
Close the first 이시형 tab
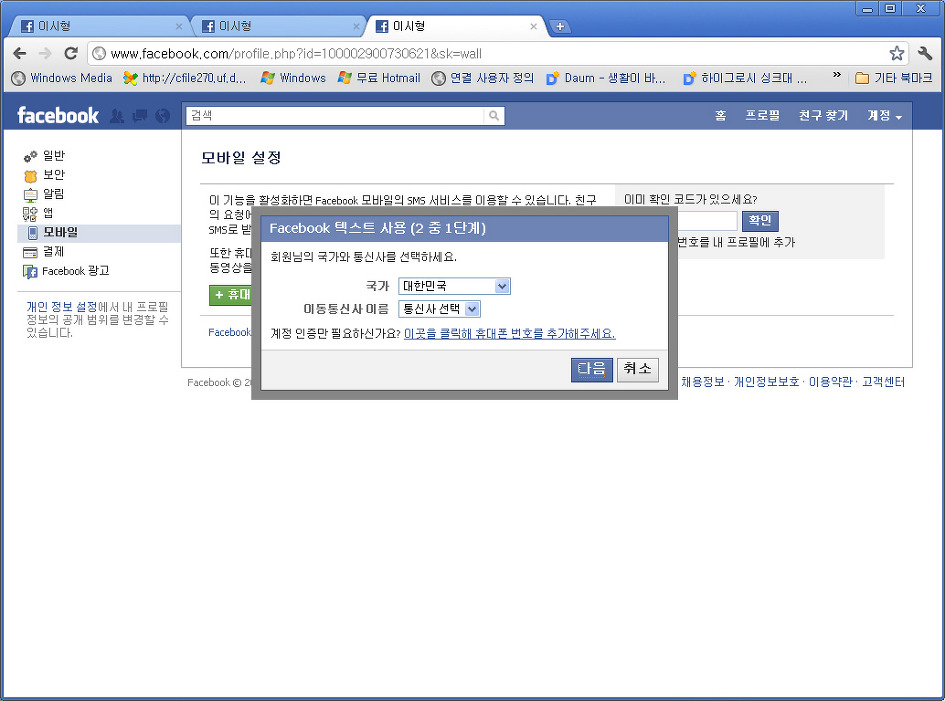point(179,27)
